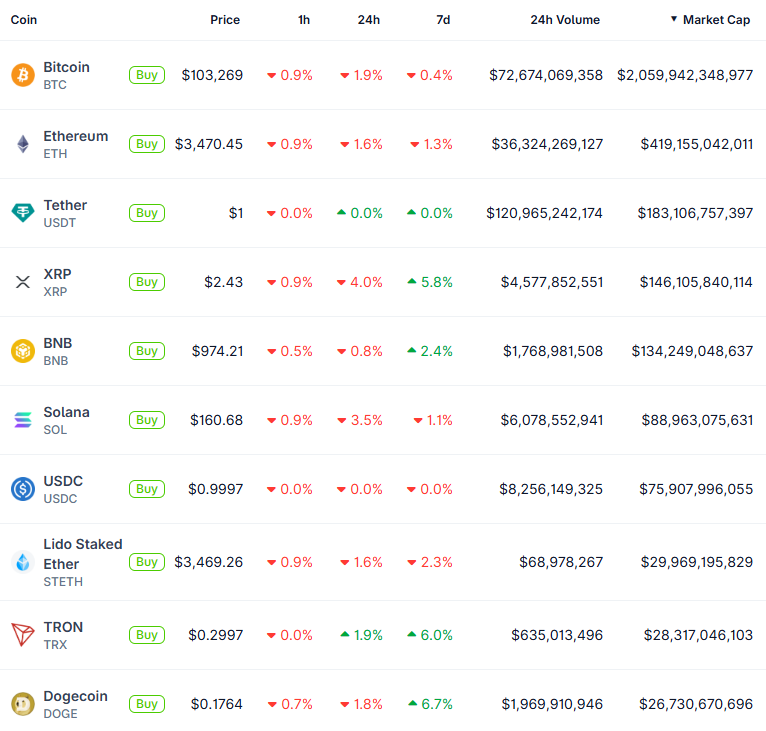Click the XRP logo icon
Viewport: 766px width, 731px height.
[22, 282]
